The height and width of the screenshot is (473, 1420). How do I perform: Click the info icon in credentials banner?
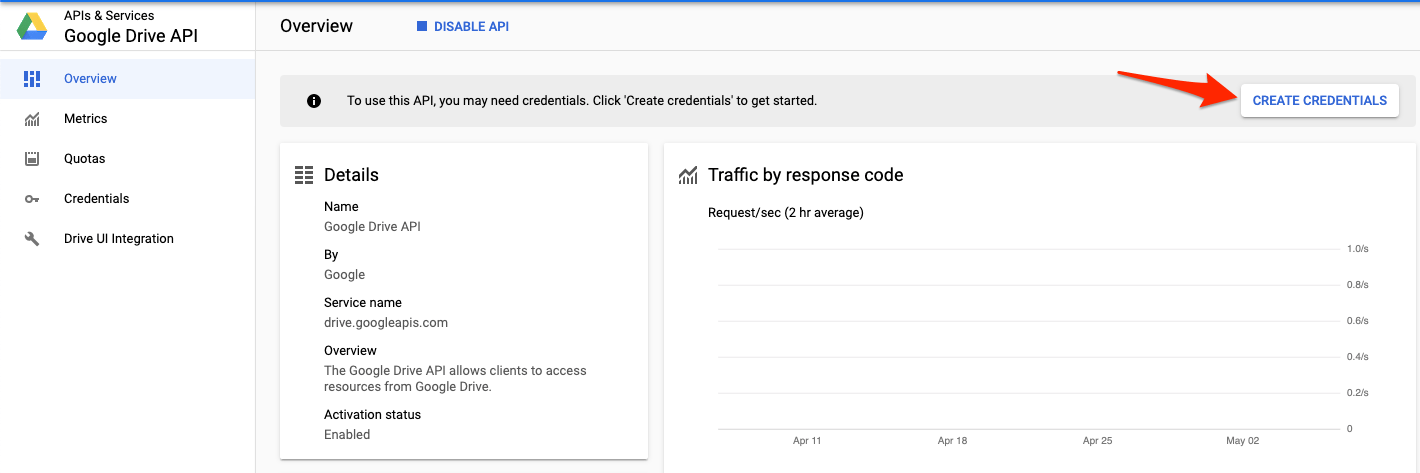click(x=314, y=101)
